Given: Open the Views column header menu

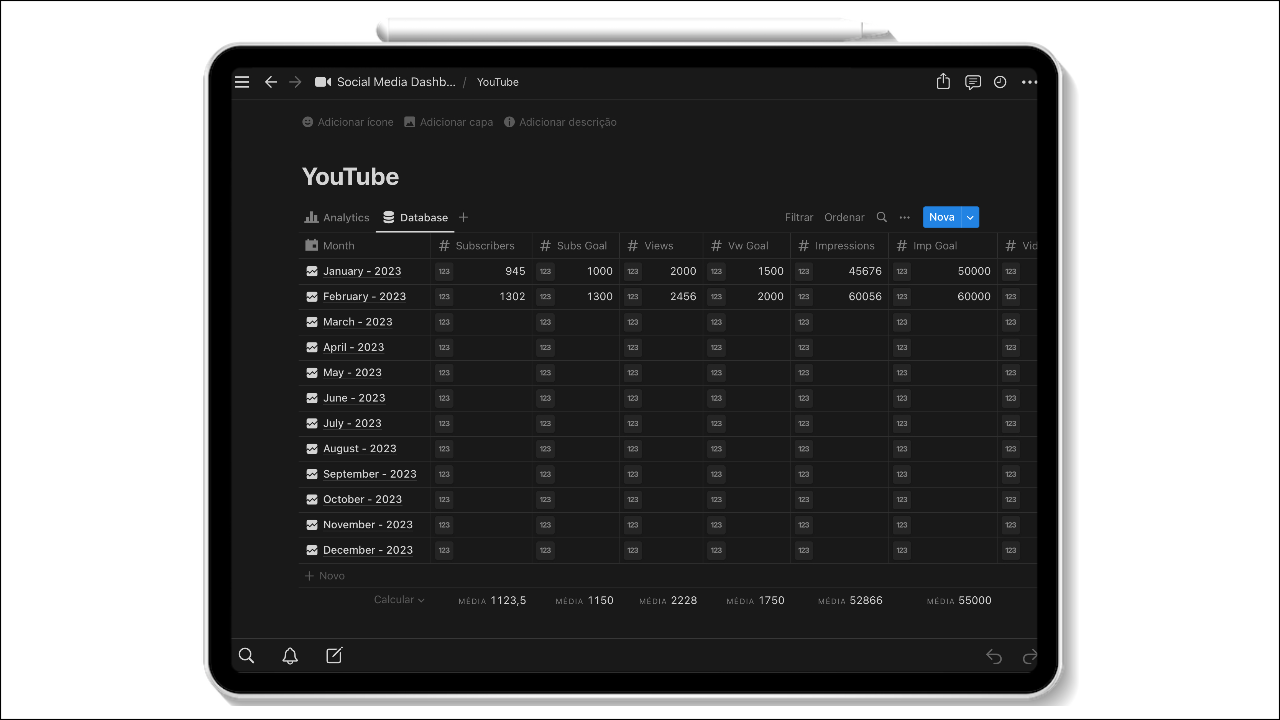Looking at the screenshot, I should [661, 245].
